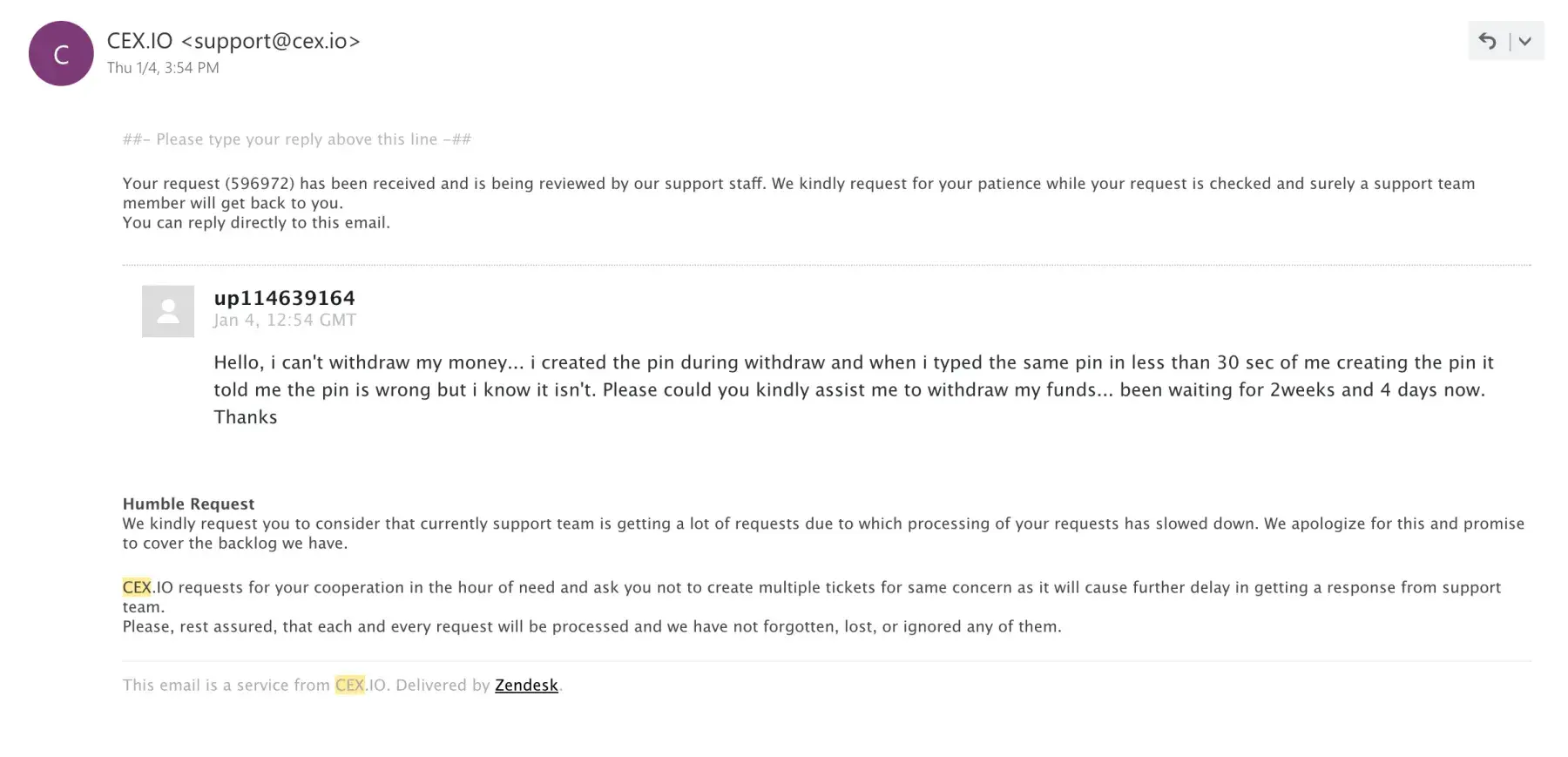Click highlighted CEX before 'requests for your cooperation'
The height and width of the screenshot is (757, 1568).
click(137, 587)
